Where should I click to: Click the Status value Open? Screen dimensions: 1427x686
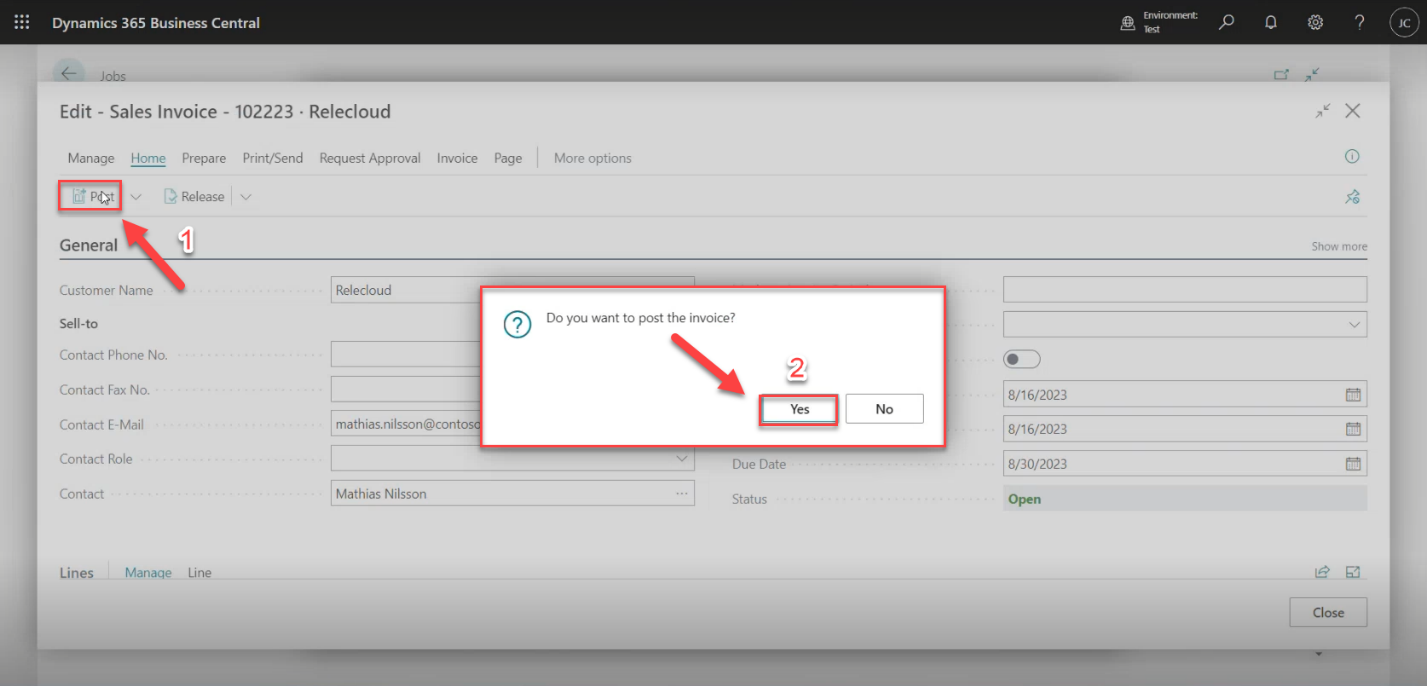[x=1024, y=499]
